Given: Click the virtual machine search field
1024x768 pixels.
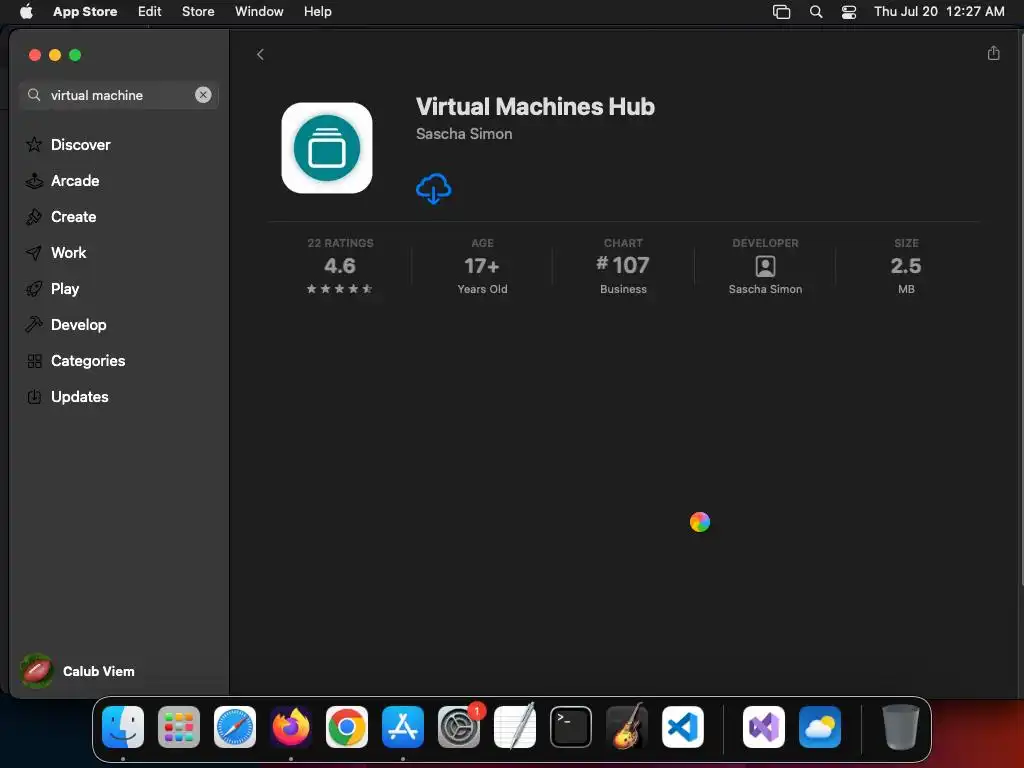Looking at the screenshot, I should coord(119,95).
